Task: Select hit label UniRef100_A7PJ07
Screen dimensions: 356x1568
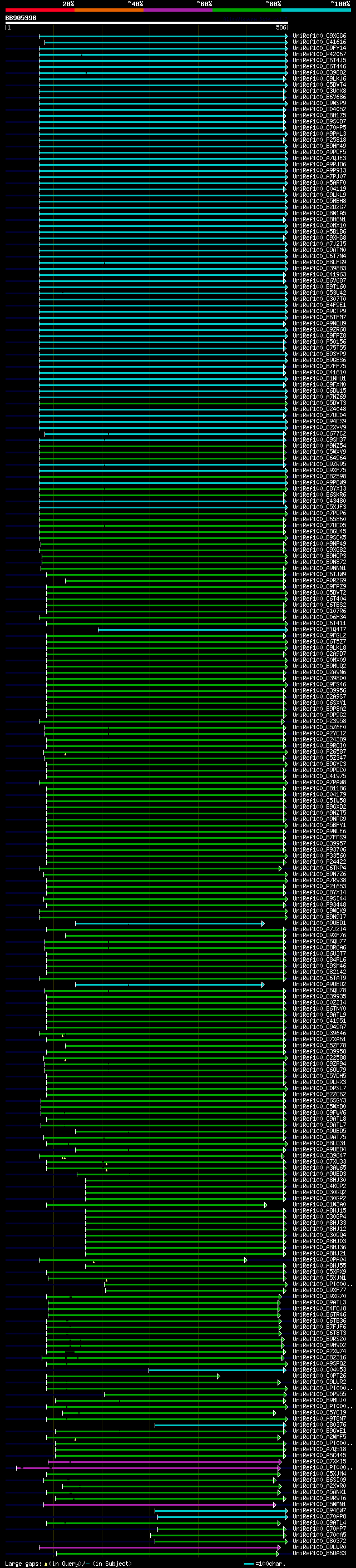Action: [319, 176]
